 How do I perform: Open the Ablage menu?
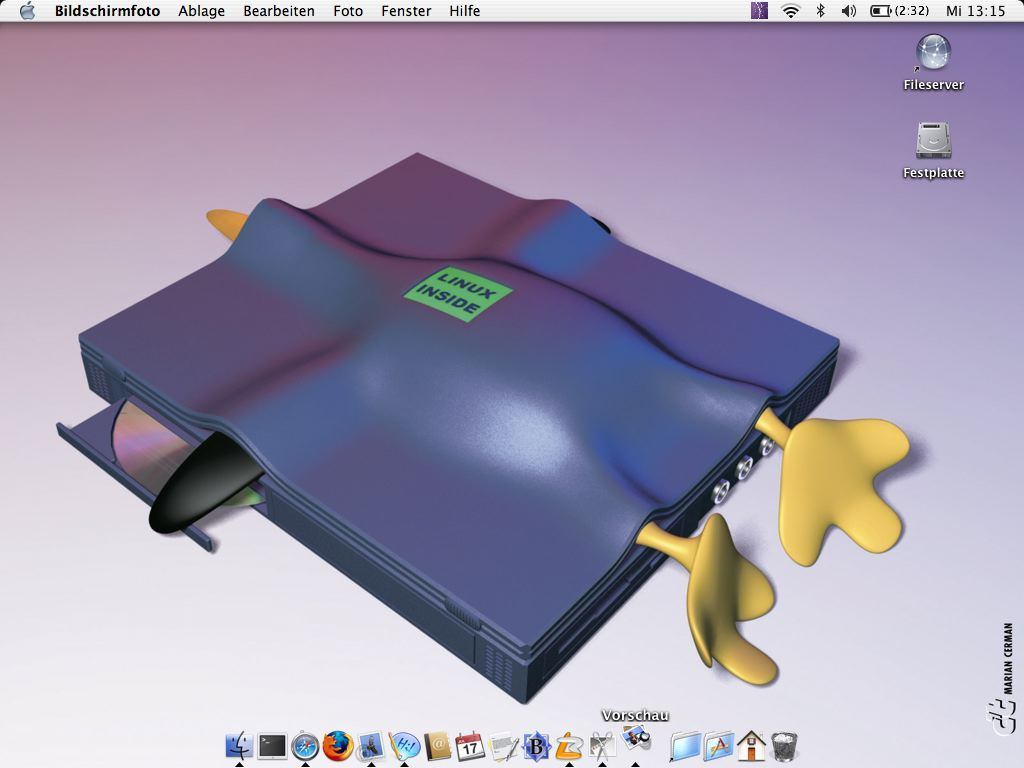click(201, 11)
